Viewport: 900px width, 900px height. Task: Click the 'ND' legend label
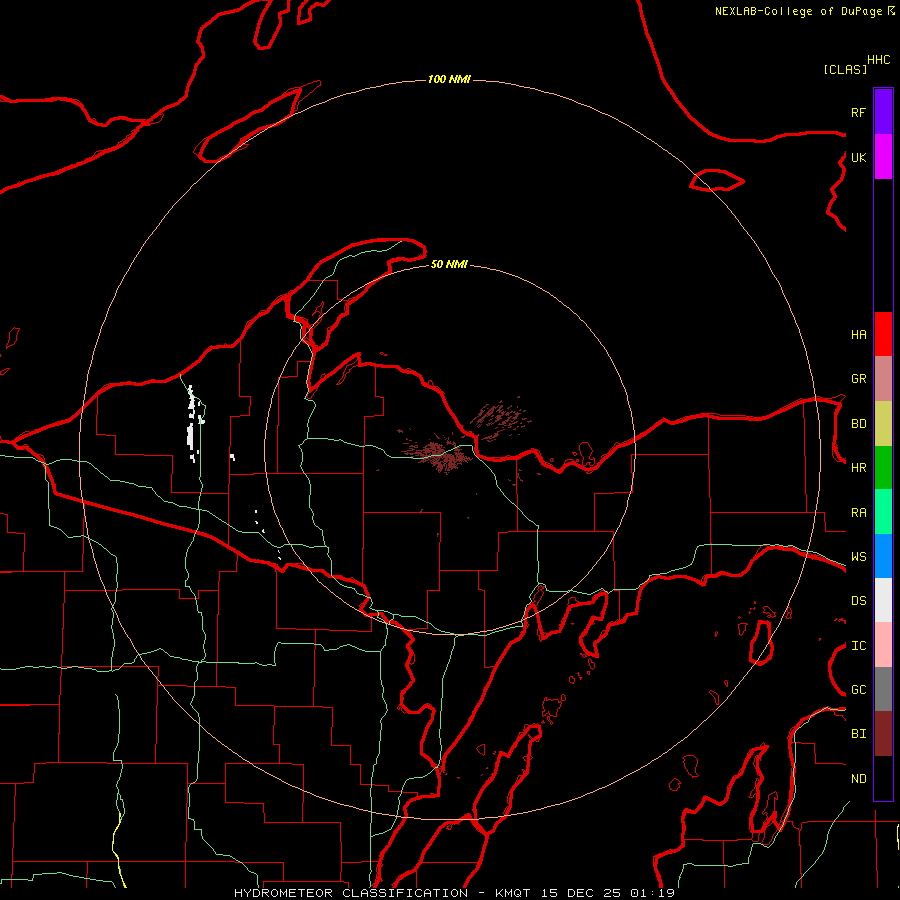858,779
